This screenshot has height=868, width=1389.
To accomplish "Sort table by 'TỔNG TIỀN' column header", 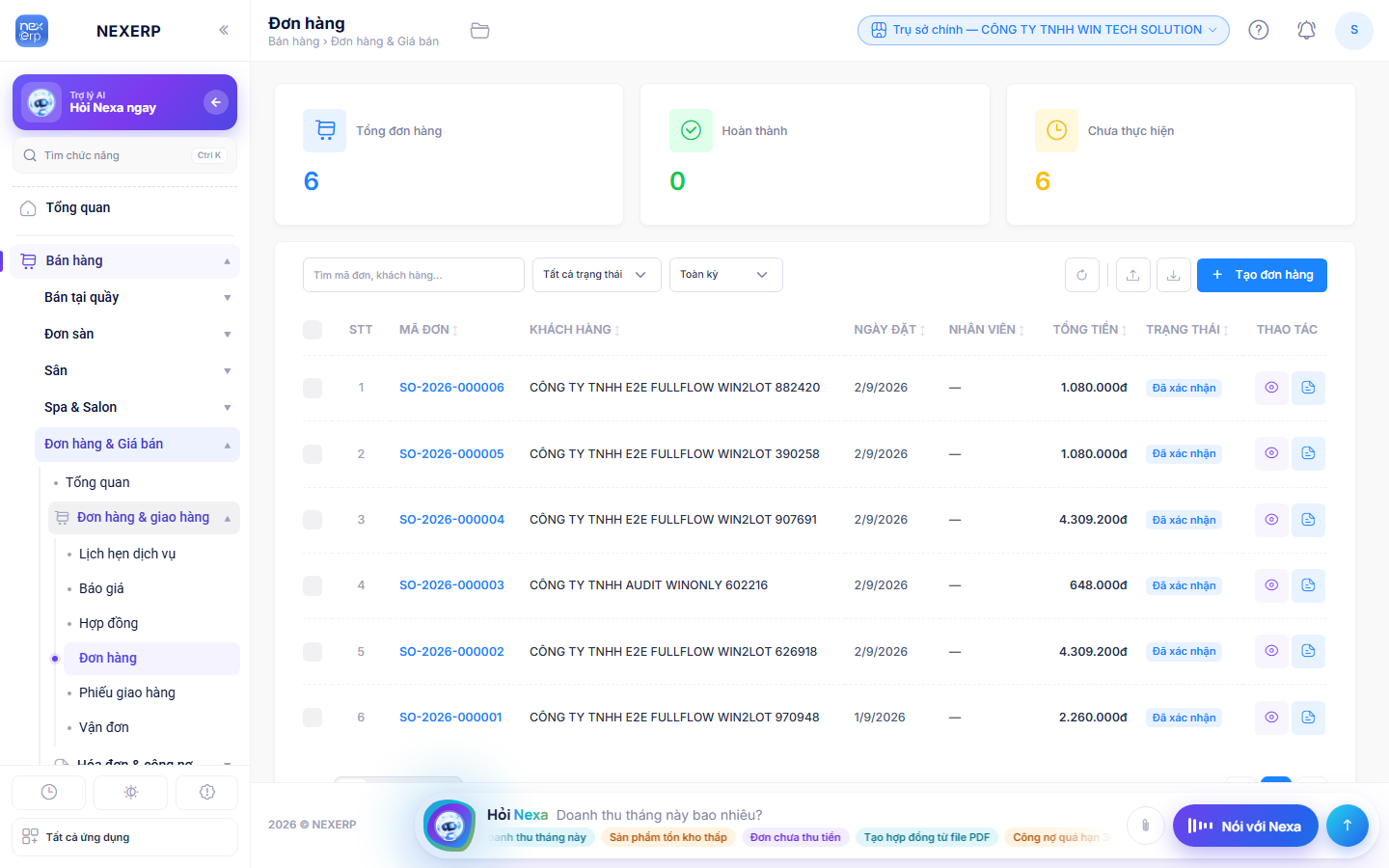I will [x=1089, y=330].
